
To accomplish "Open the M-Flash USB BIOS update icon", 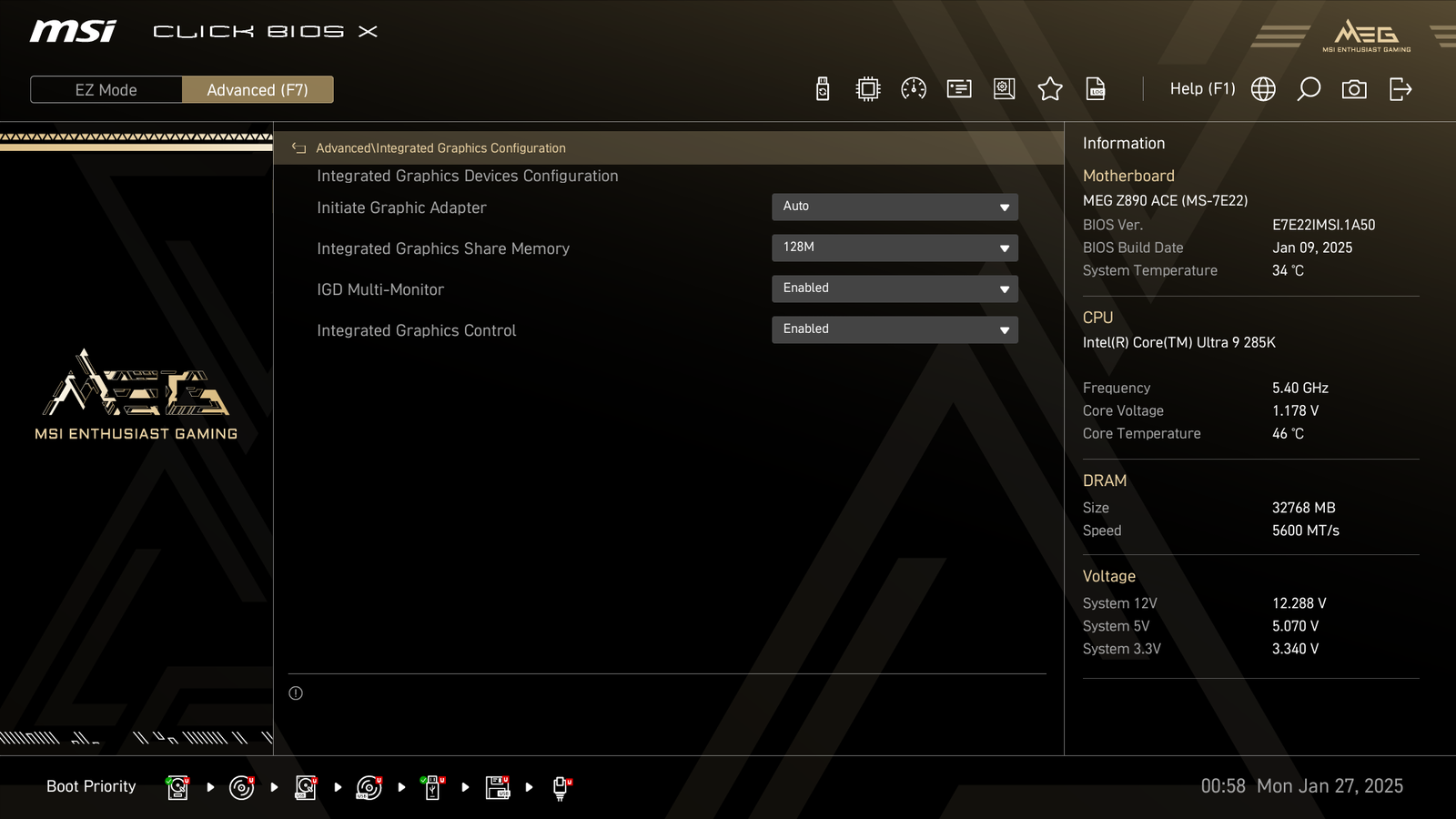I will pos(823,89).
